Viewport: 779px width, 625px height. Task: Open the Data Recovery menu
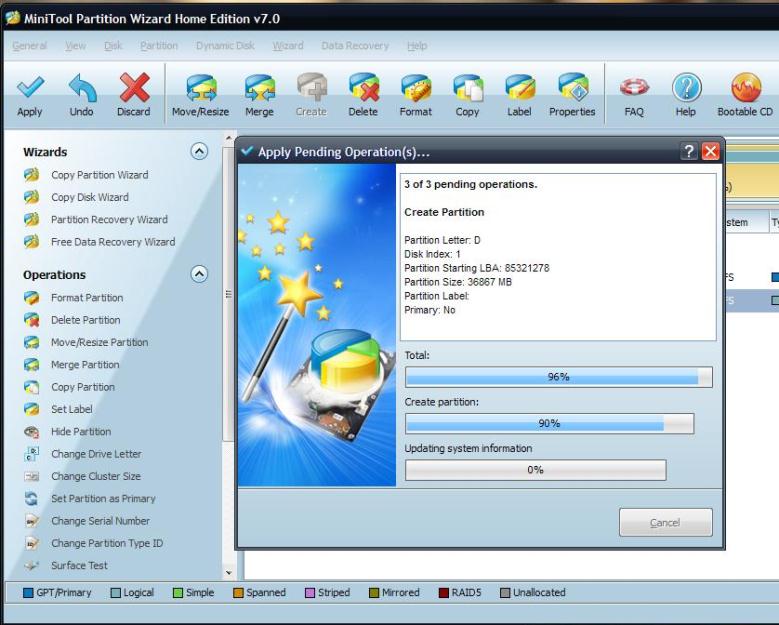(355, 46)
